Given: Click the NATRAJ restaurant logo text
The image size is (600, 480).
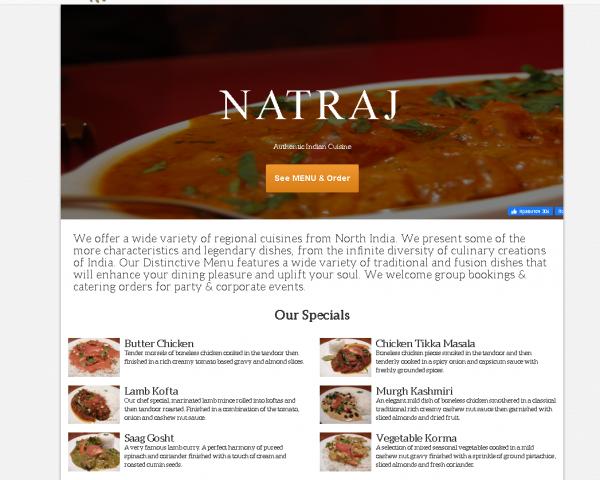Looking at the screenshot, I should tap(310, 105).
